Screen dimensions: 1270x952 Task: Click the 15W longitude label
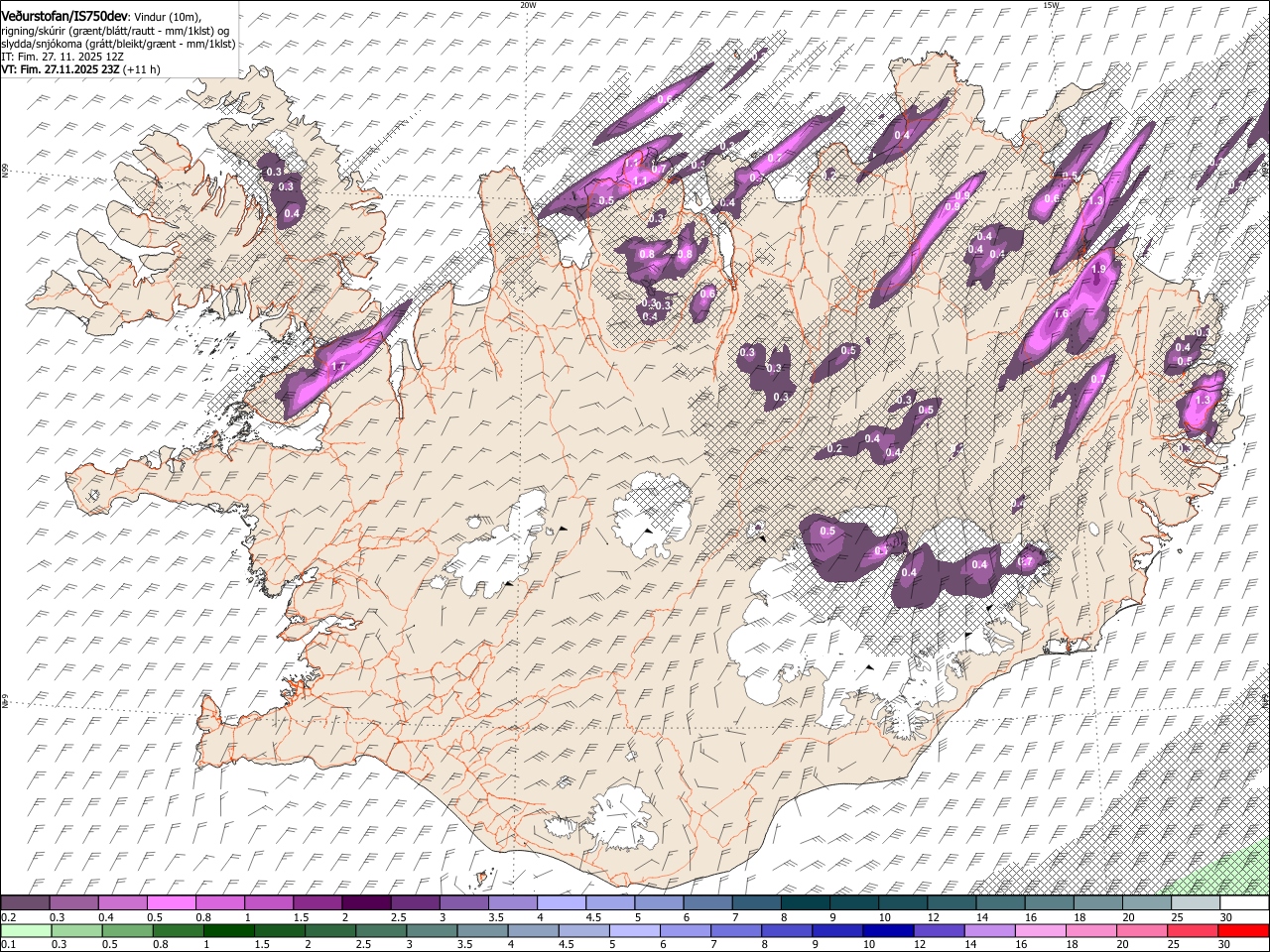1051,5
